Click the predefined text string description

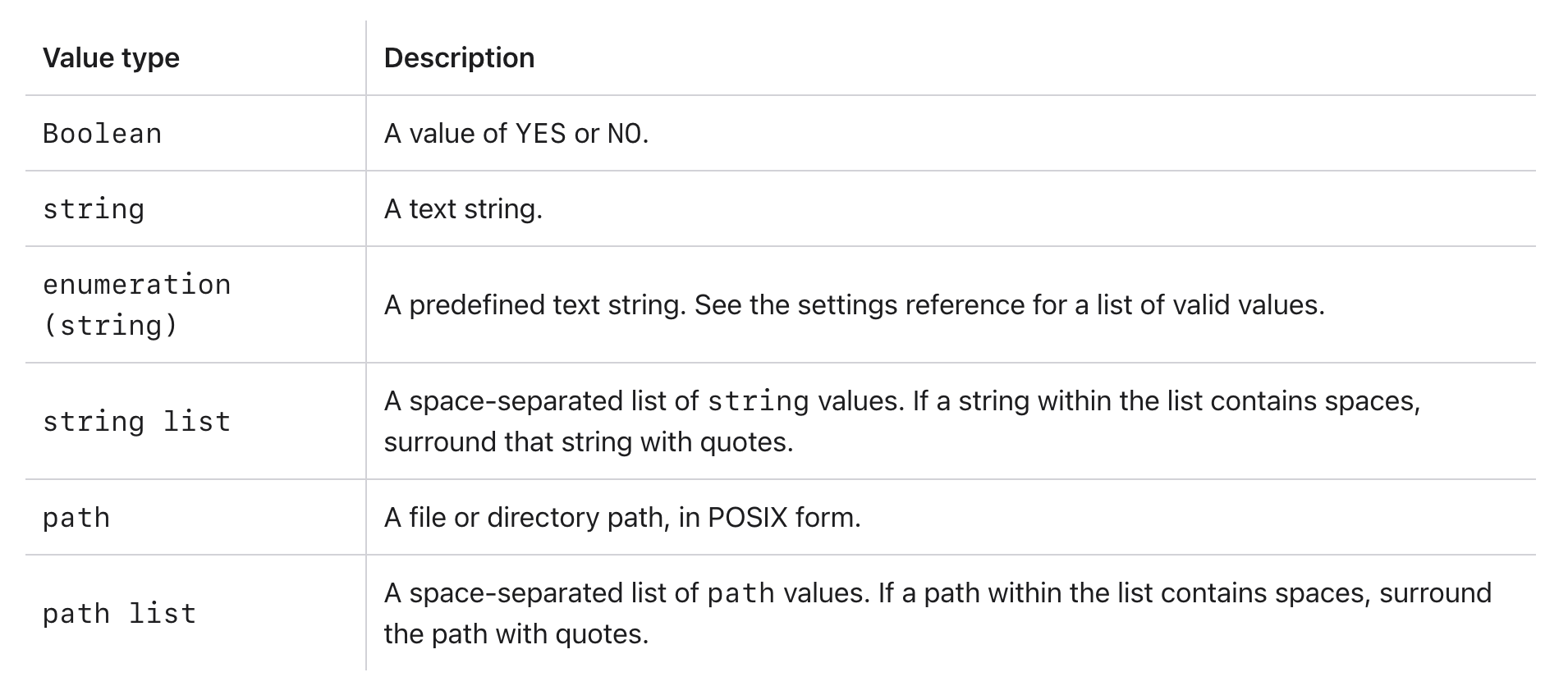coord(854,305)
